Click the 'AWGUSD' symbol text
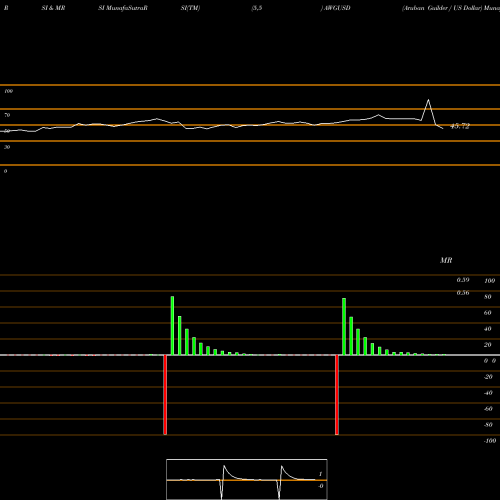The height and width of the screenshot is (500, 500). click(x=337, y=8)
